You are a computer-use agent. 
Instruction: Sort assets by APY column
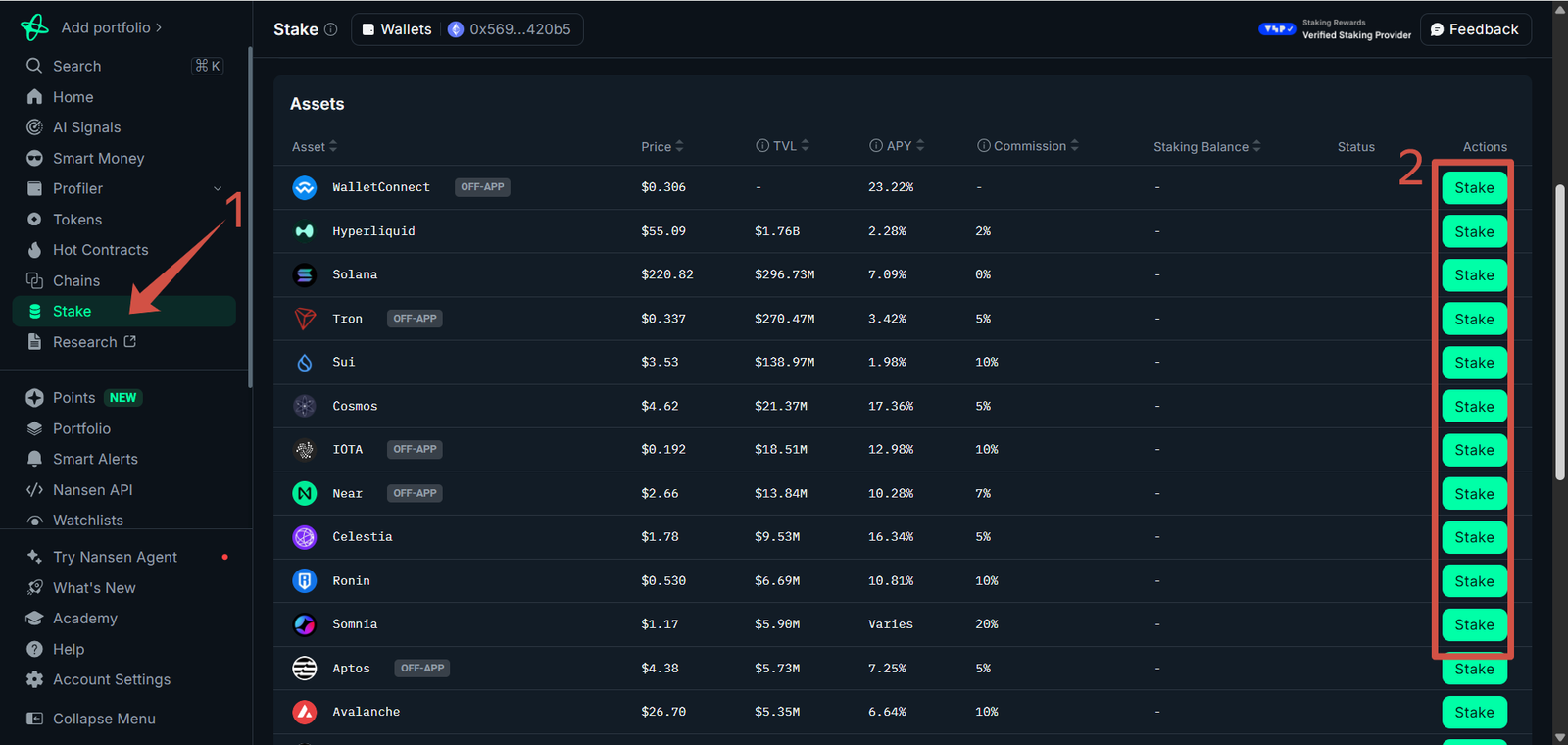click(x=898, y=146)
